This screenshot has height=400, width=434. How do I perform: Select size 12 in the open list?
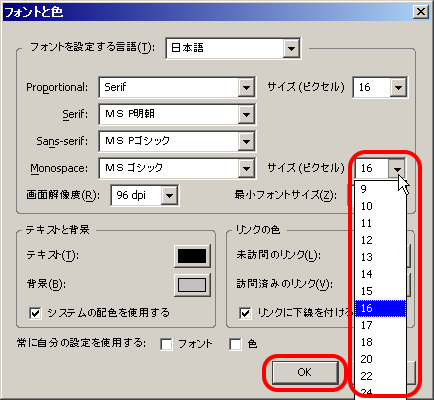(x=380, y=240)
